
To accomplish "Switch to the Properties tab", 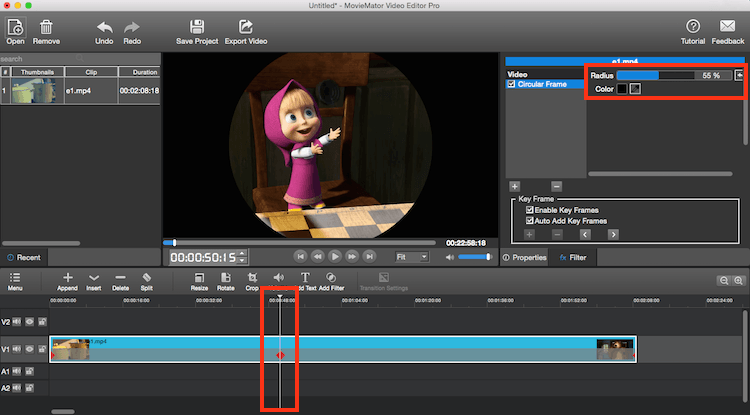I will [524, 257].
